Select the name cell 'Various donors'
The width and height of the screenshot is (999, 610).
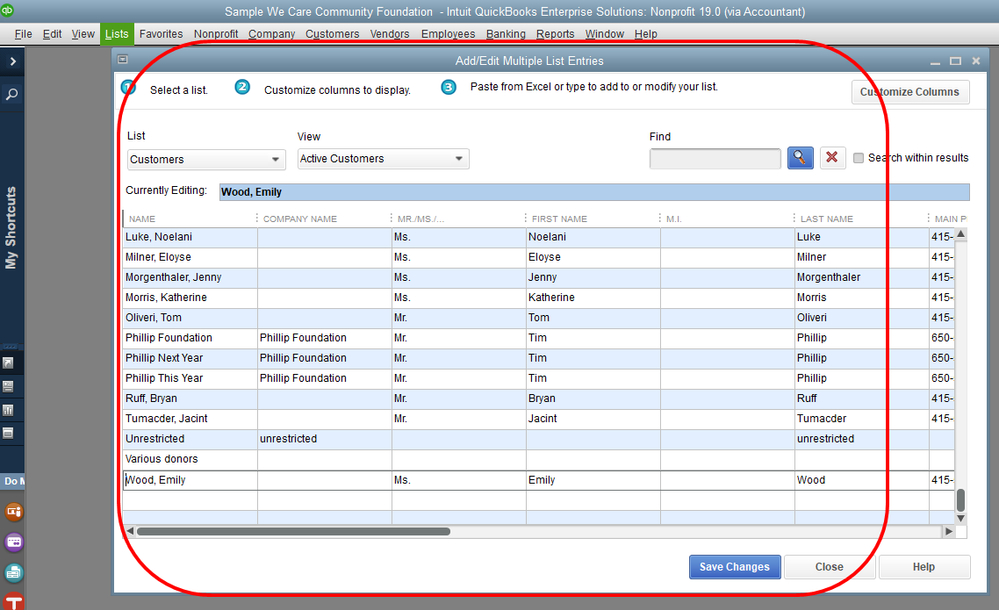point(190,459)
